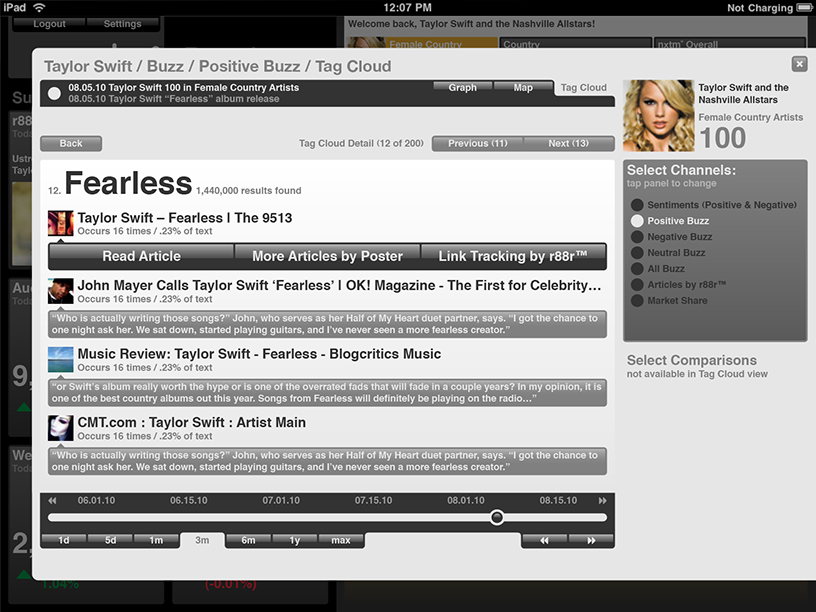This screenshot has height=612, width=816.
Task: Click the CMT.com quote excerpt box
Action: pos(327,461)
